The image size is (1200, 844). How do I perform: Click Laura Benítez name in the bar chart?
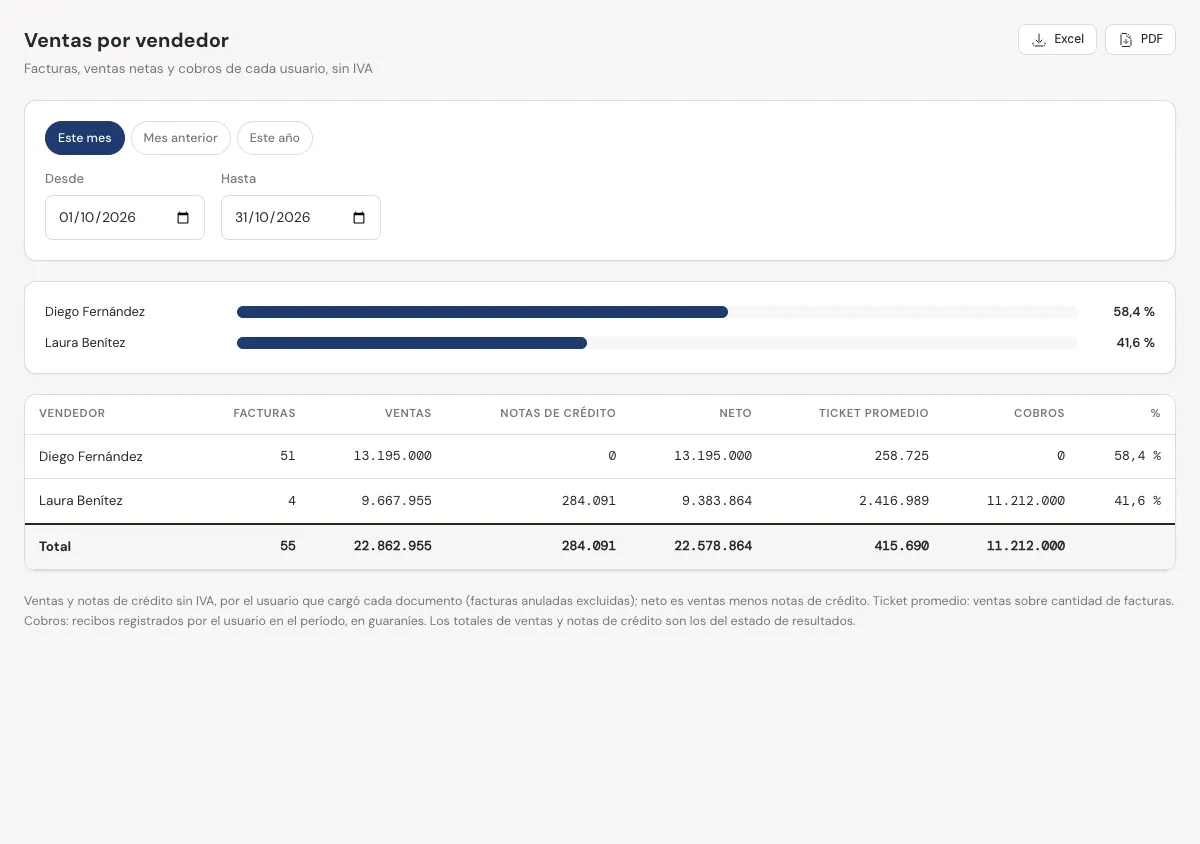[x=85, y=343]
